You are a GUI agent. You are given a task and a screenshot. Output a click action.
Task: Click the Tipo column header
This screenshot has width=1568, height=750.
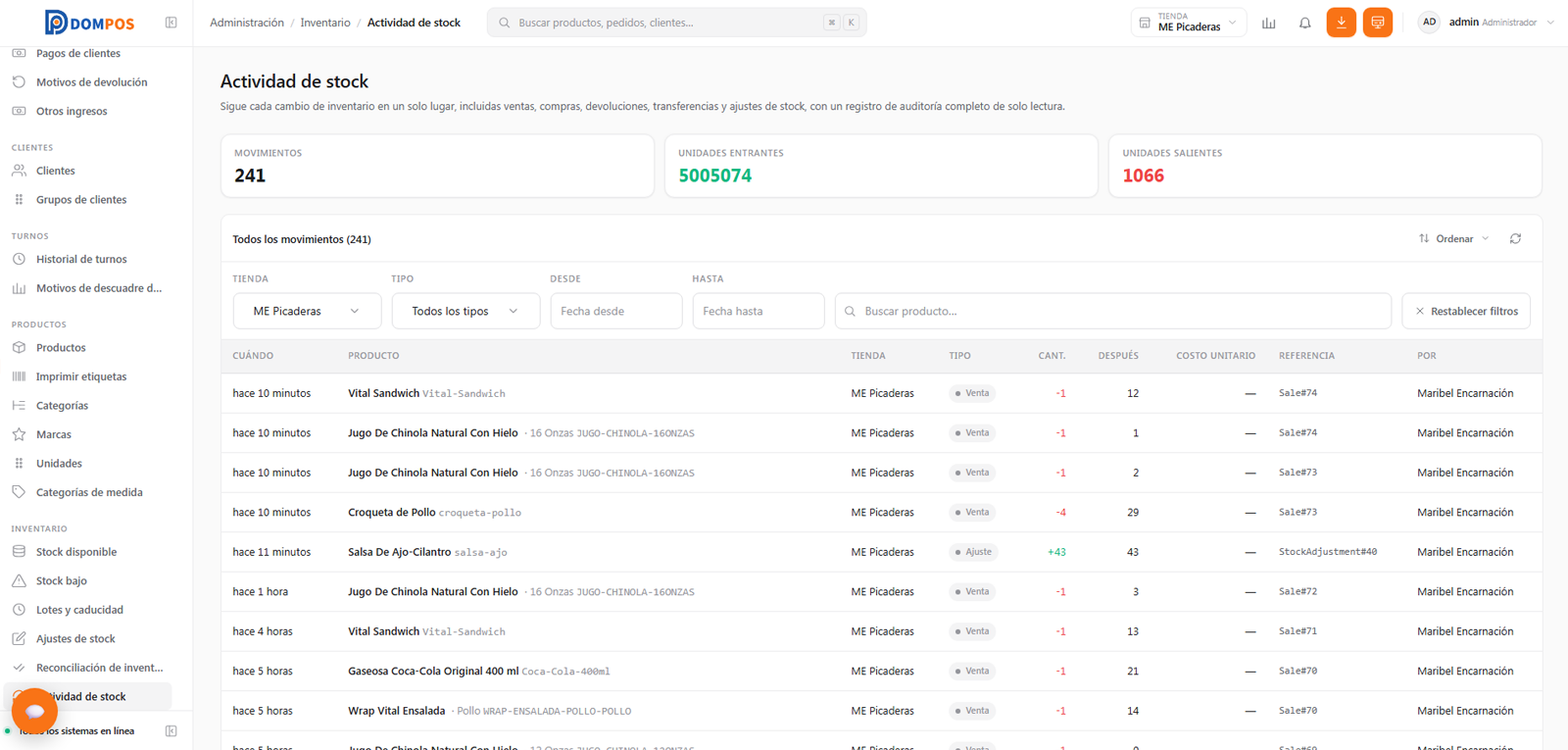pyautogui.click(x=959, y=356)
